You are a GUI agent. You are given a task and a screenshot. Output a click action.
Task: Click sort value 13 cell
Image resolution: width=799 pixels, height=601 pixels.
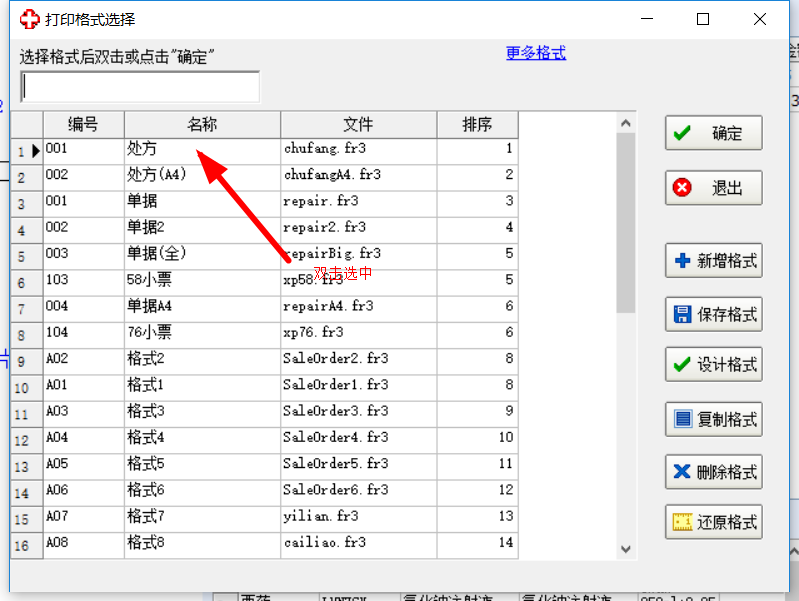point(477,519)
